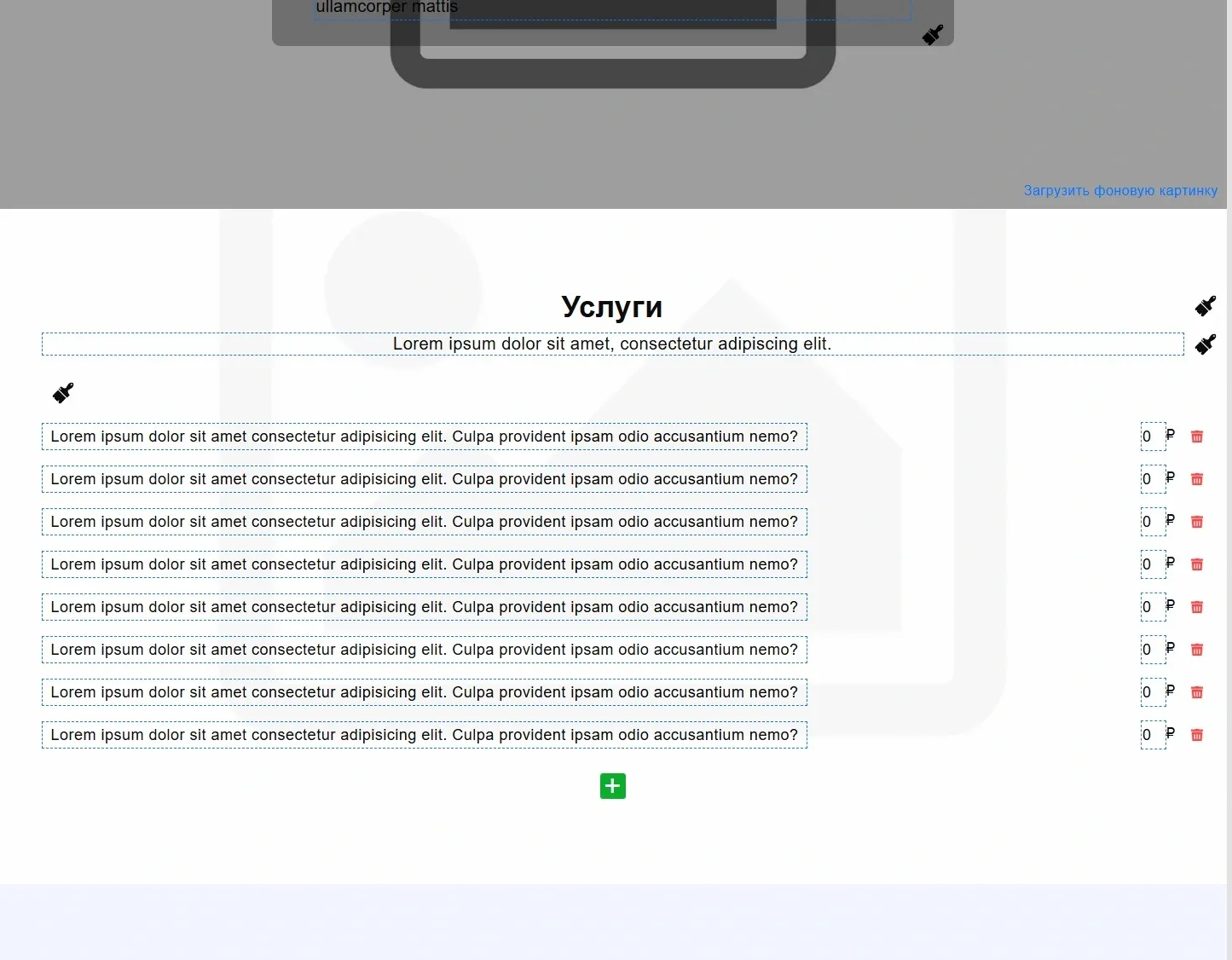Click the Загрузить фоновую картинку link

[1119, 191]
